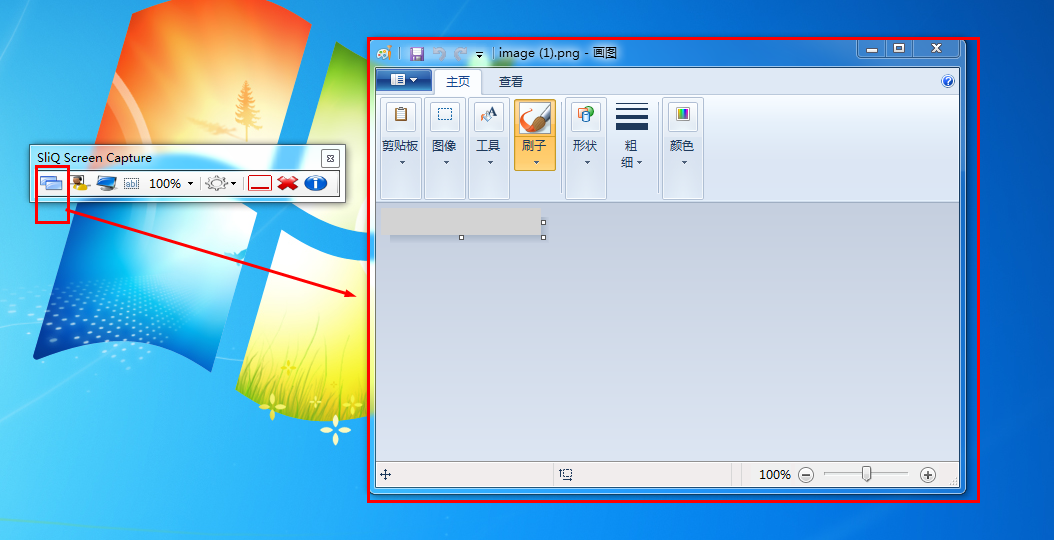Click right-side canvas resize handle
This screenshot has height=540, width=1054.
pyautogui.click(x=543, y=222)
